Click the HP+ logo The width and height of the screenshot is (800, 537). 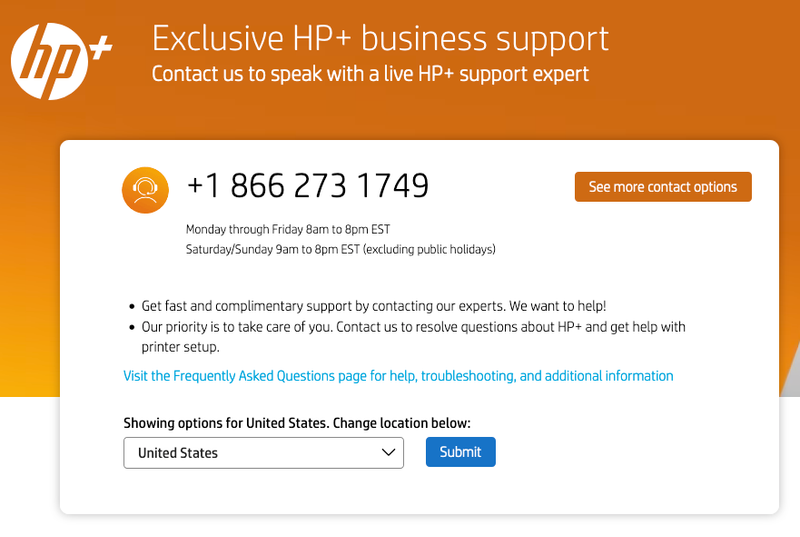(61, 61)
